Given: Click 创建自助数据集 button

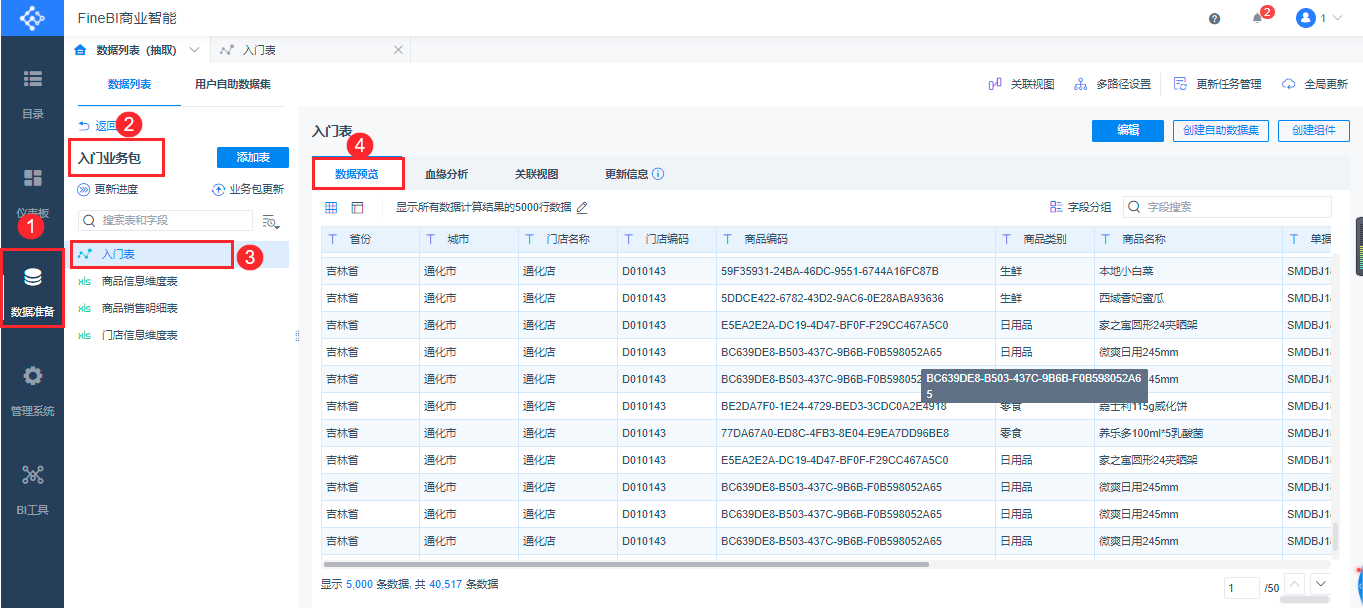Looking at the screenshot, I should coord(1221,130).
